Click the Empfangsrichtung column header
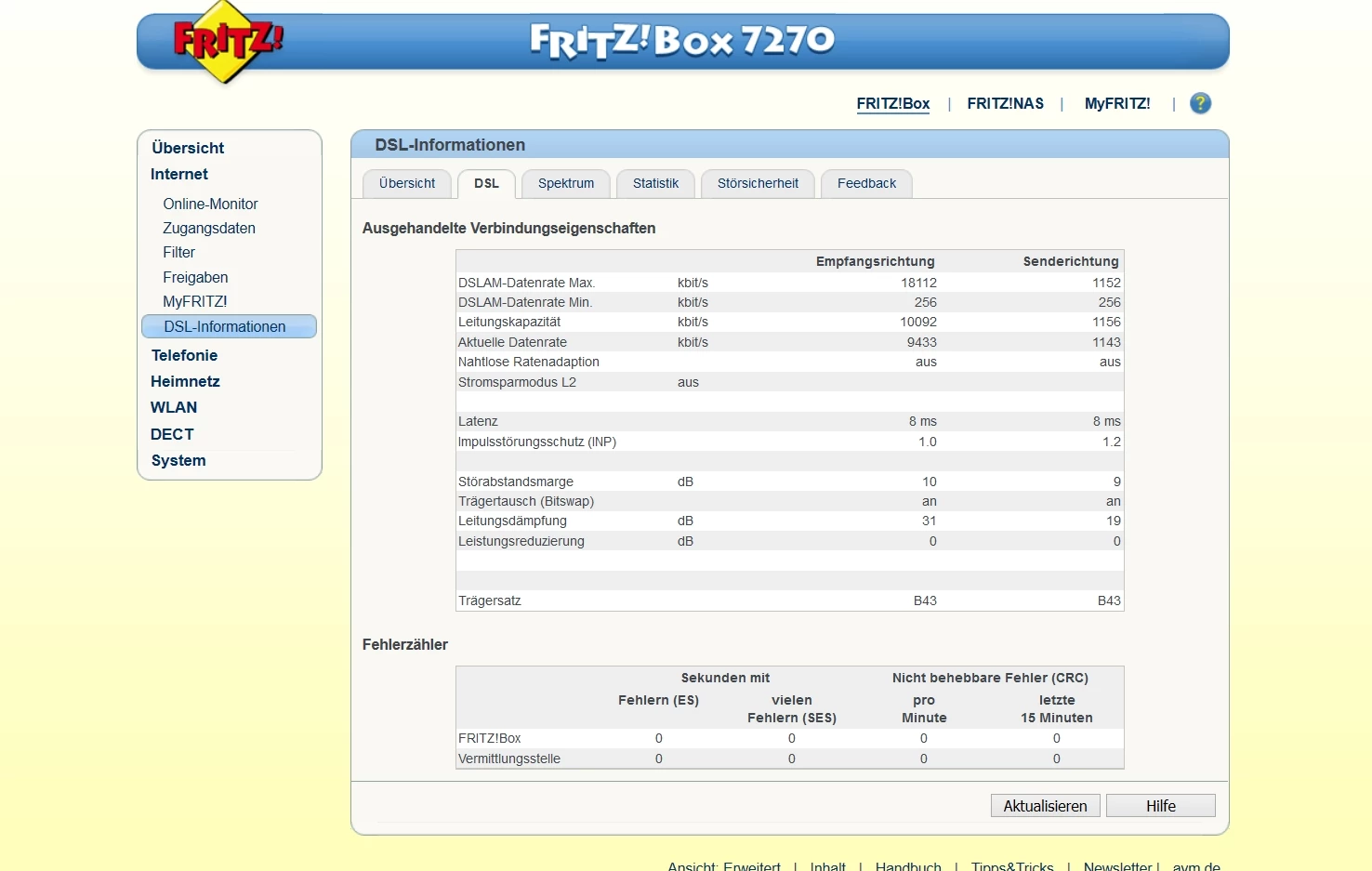Viewport: 1372px width, 871px height. [x=876, y=261]
